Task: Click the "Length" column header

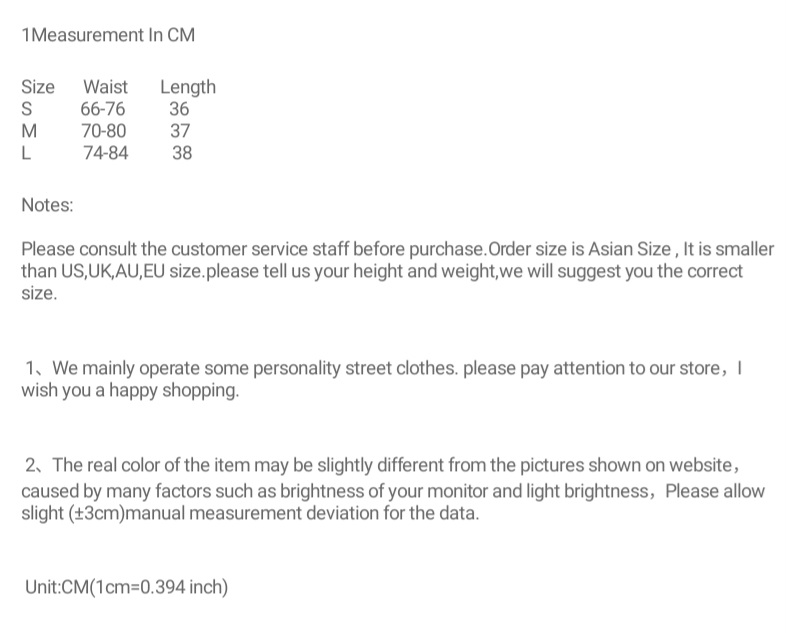Action: tap(188, 87)
